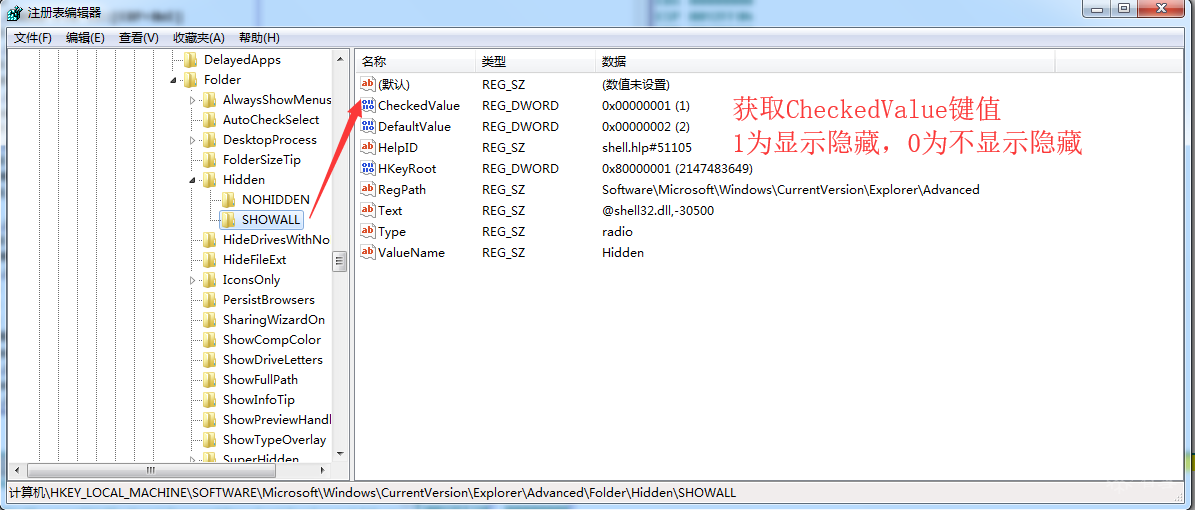Select the ShowFullPath tree key
Screen dimensions: 1195x510
[261, 380]
